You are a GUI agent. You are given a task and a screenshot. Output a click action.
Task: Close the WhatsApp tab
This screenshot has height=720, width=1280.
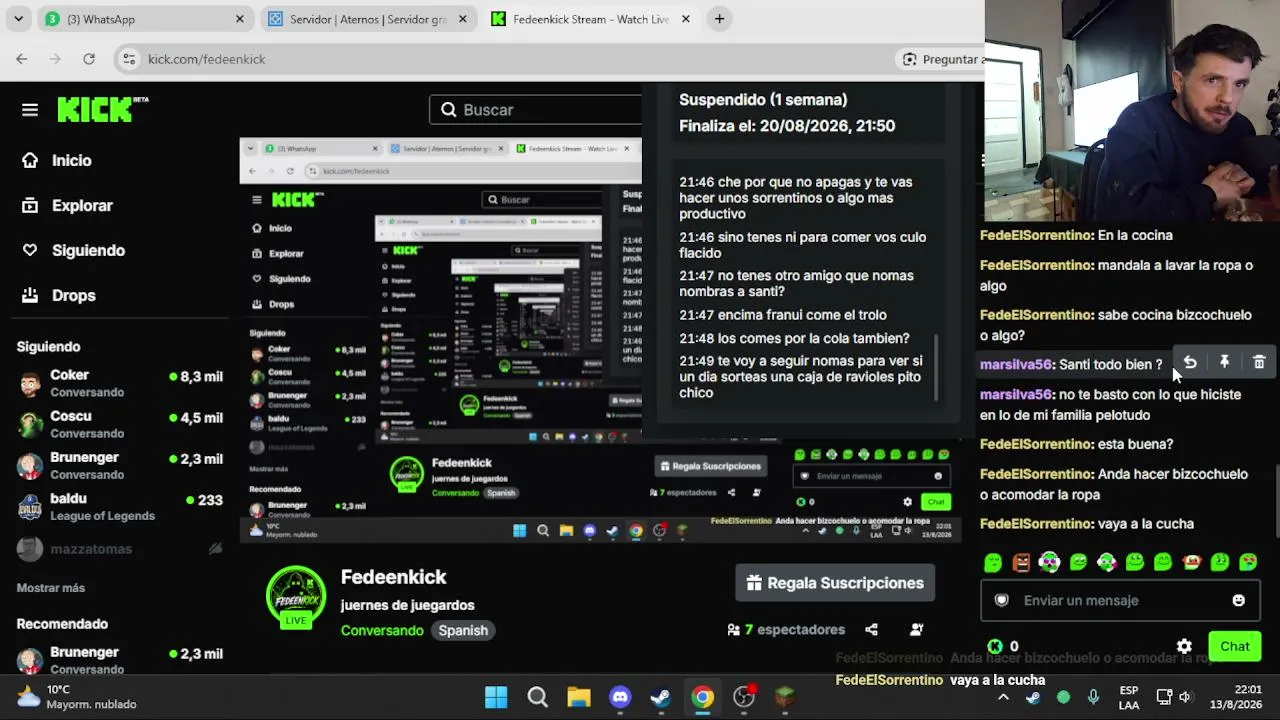point(240,19)
